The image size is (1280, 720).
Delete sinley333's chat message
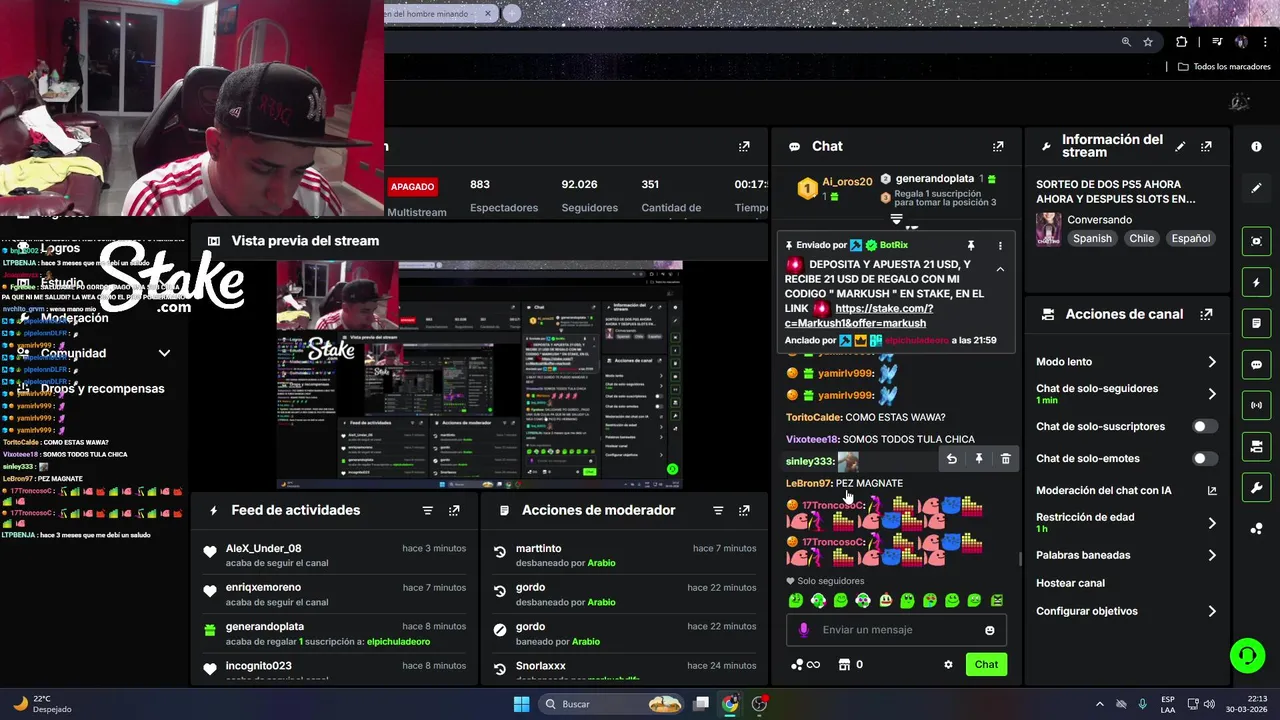point(1006,459)
